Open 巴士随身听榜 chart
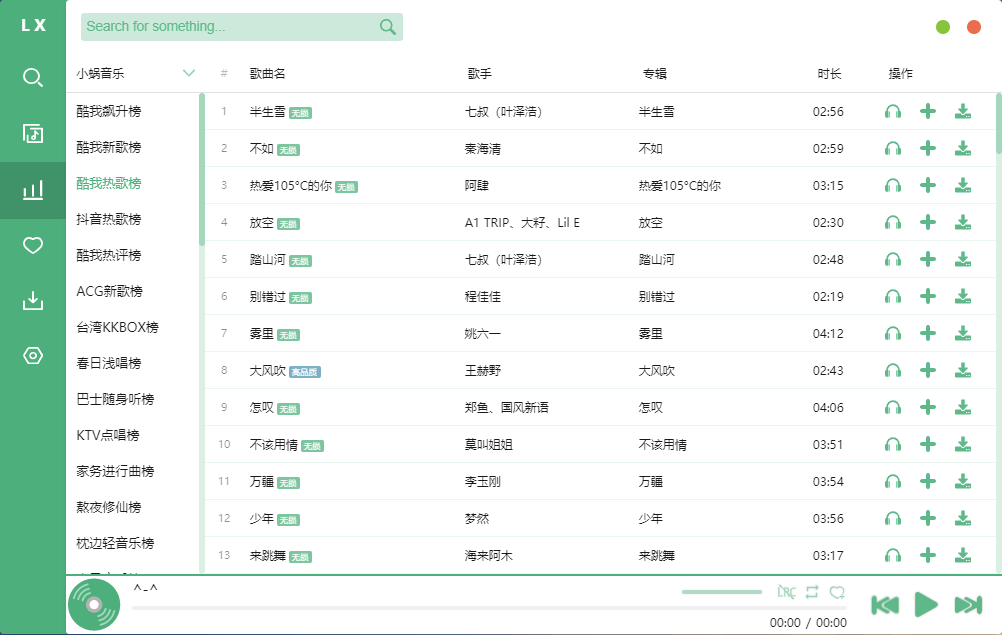This screenshot has width=1002, height=635. [x=115, y=399]
